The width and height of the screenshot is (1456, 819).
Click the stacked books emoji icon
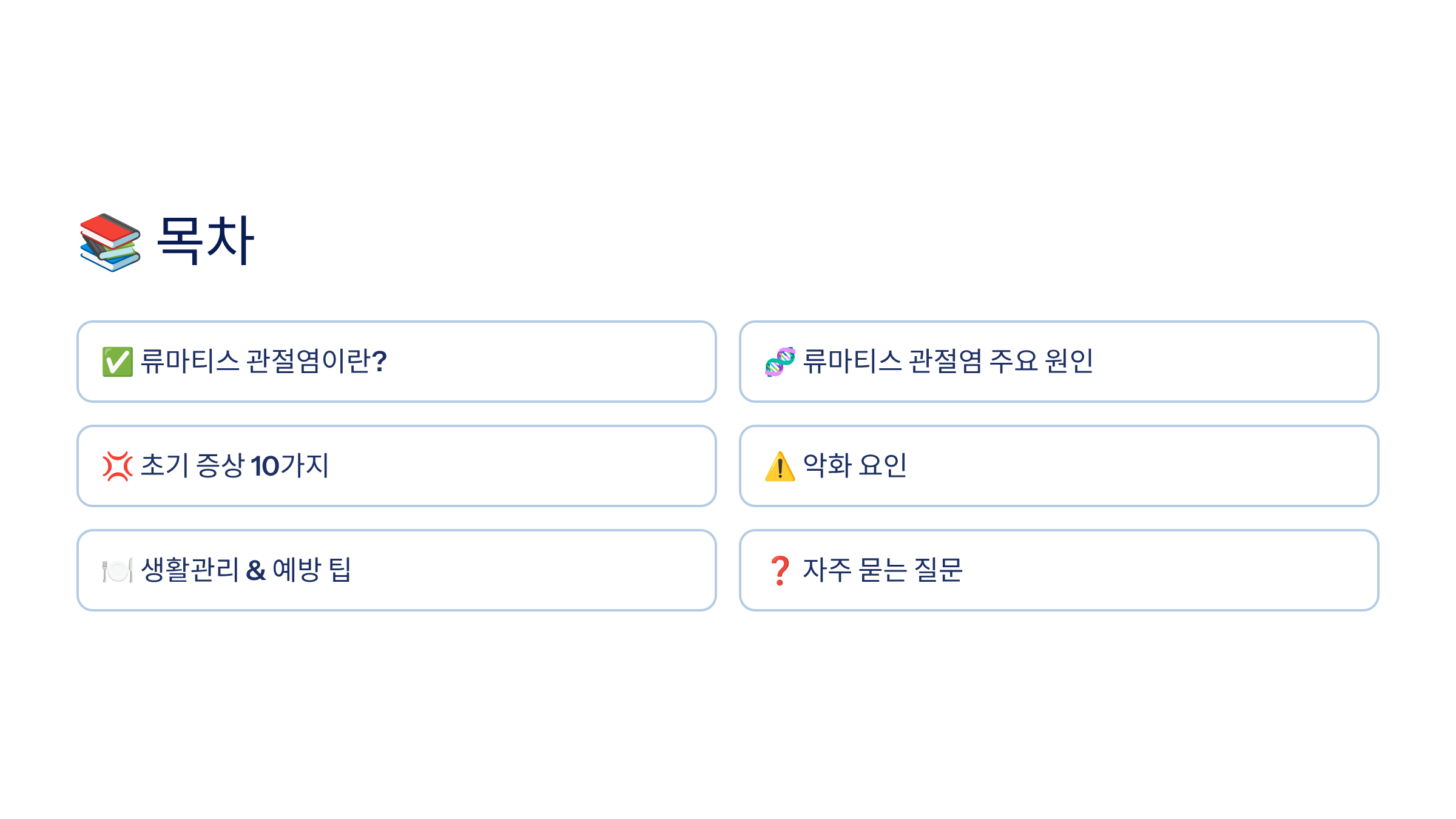tap(110, 242)
